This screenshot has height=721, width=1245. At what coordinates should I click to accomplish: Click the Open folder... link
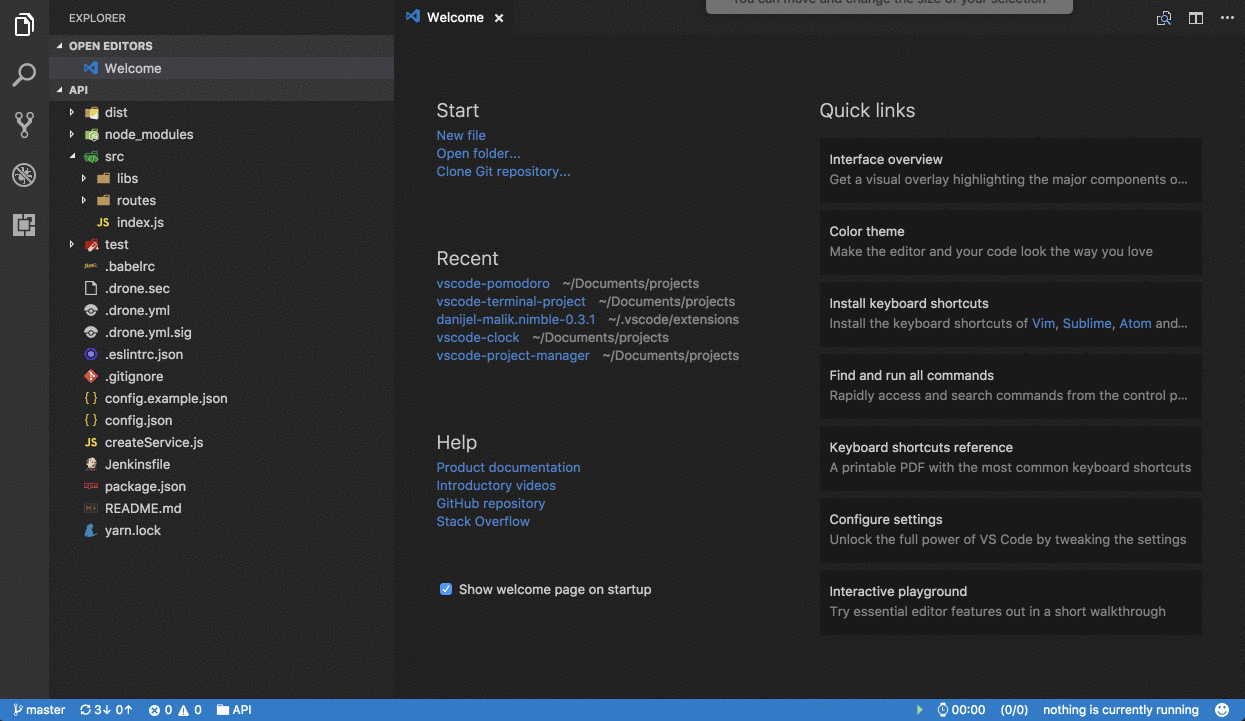pos(478,153)
